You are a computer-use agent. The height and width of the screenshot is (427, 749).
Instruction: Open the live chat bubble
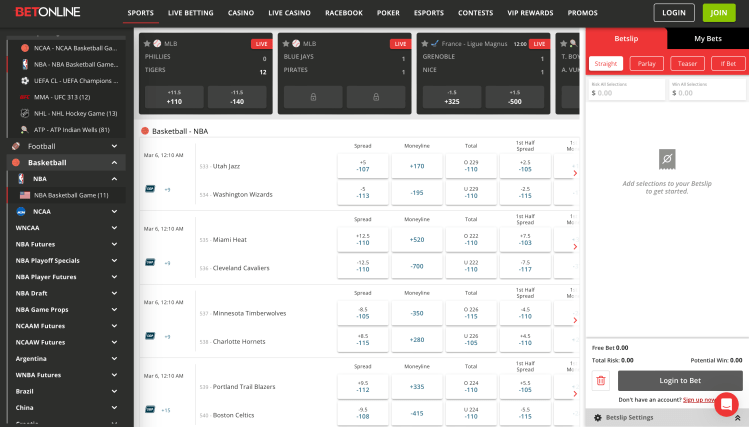coord(725,404)
